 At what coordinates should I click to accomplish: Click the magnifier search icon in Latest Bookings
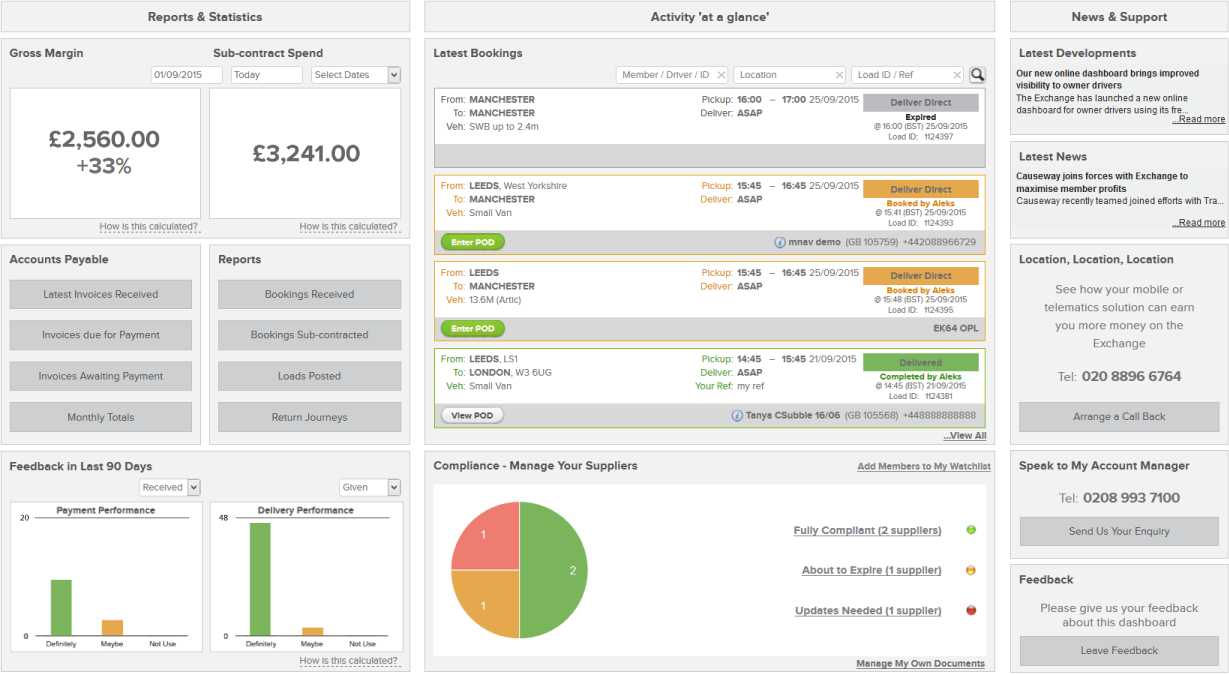click(x=977, y=75)
